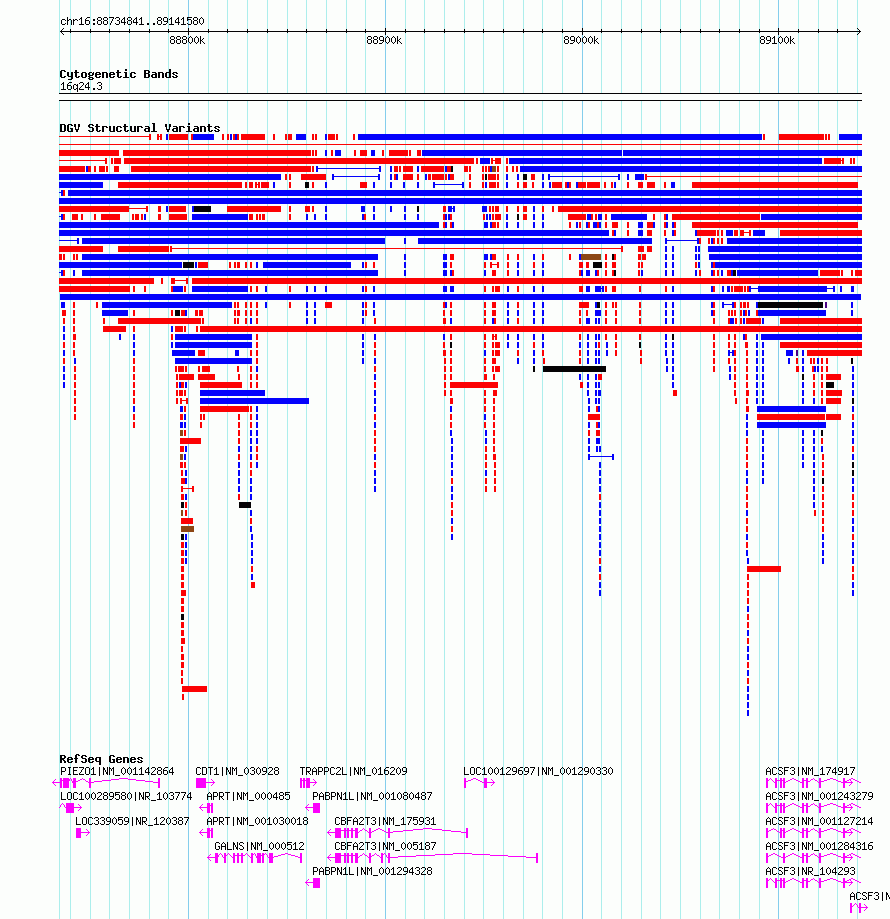The width and height of the screenshot is (890, 919).
Task: Click the GALNS|NM_000512 gene label
Action: [x=259, y=846]
